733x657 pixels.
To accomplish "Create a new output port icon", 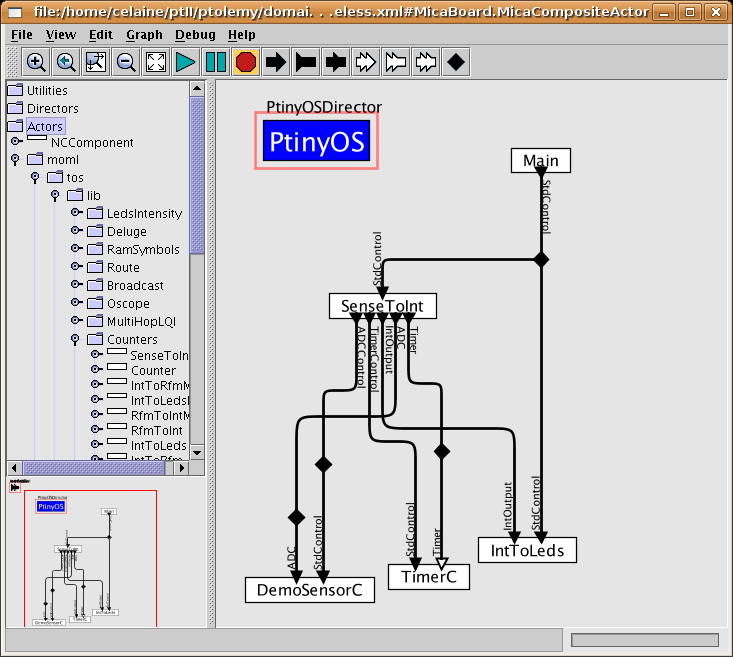I will pos(306,62).
